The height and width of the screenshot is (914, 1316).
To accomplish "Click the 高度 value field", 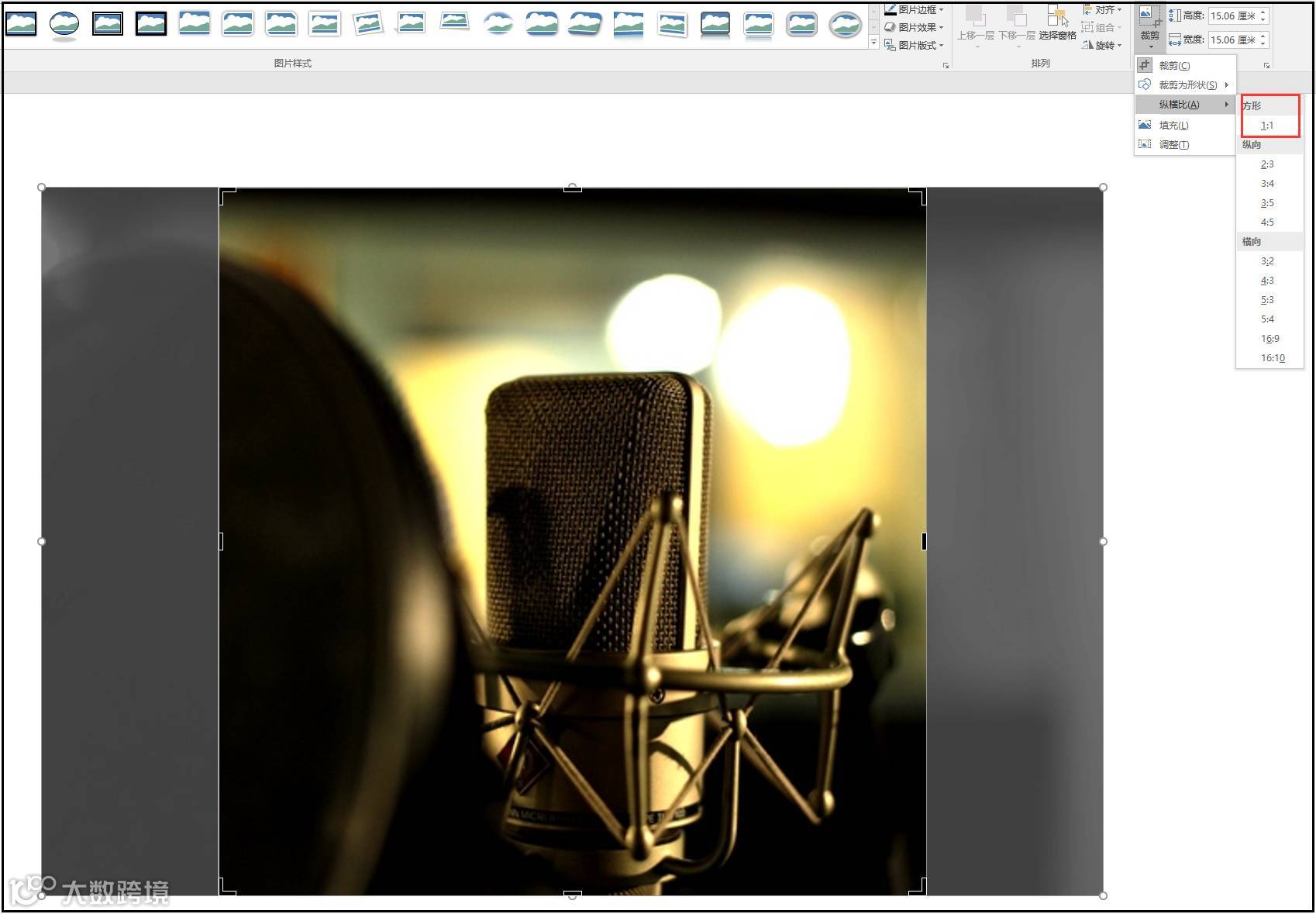I will click(1233, 16).
